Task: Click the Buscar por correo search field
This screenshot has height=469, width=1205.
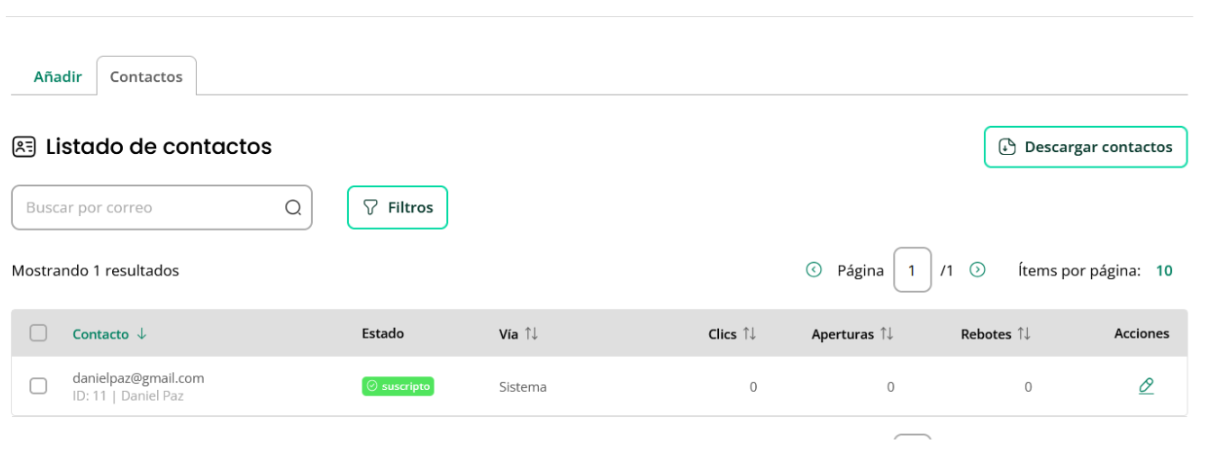Action: [x=162, y=208]
